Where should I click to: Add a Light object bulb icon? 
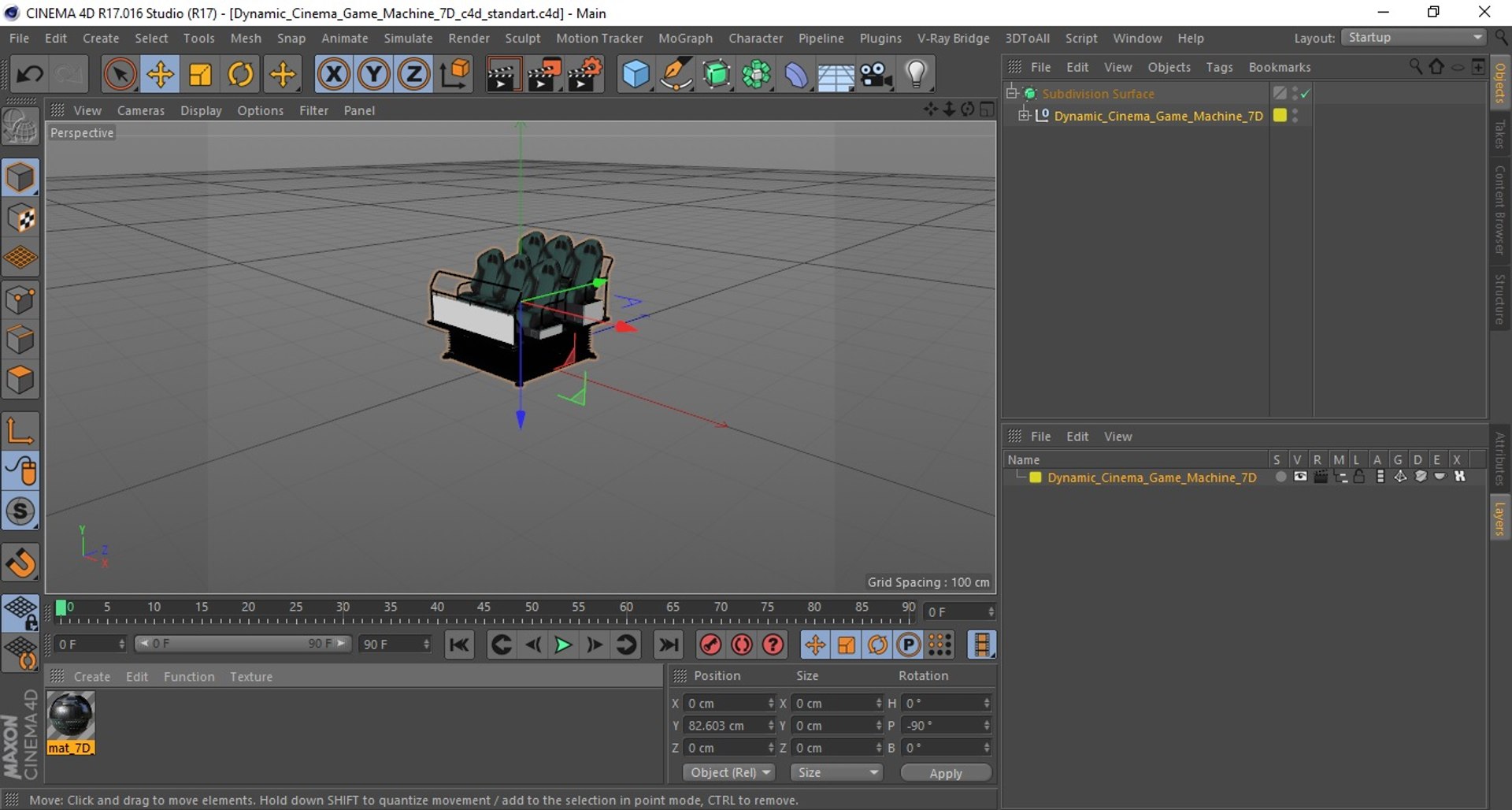916,75
